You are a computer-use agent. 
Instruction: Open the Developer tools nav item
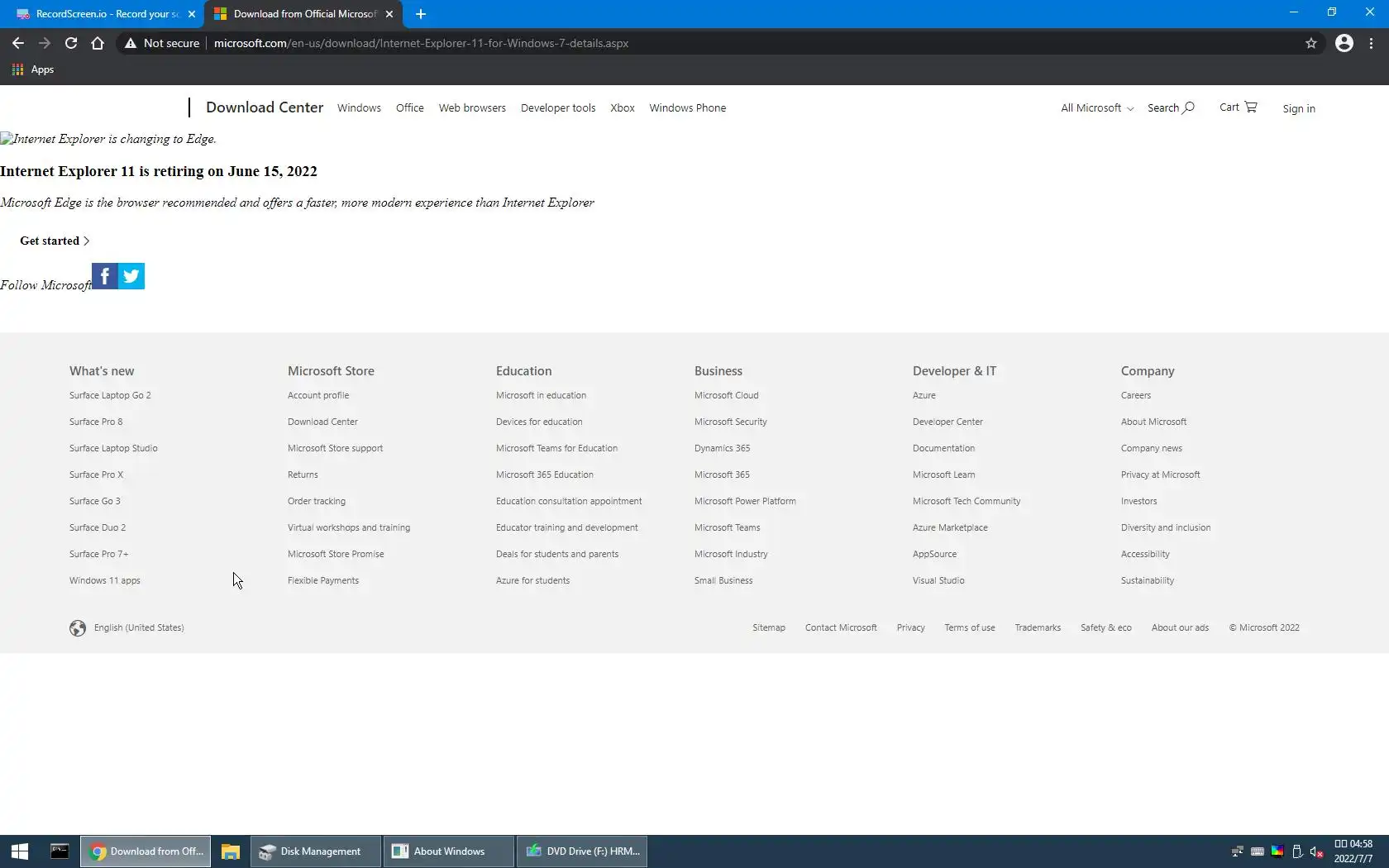coord(558,107)
